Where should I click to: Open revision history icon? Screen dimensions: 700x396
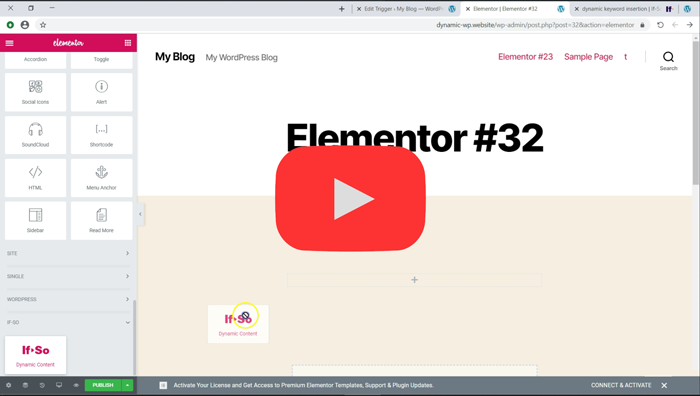pyautogui.click(x=42, y=385)
